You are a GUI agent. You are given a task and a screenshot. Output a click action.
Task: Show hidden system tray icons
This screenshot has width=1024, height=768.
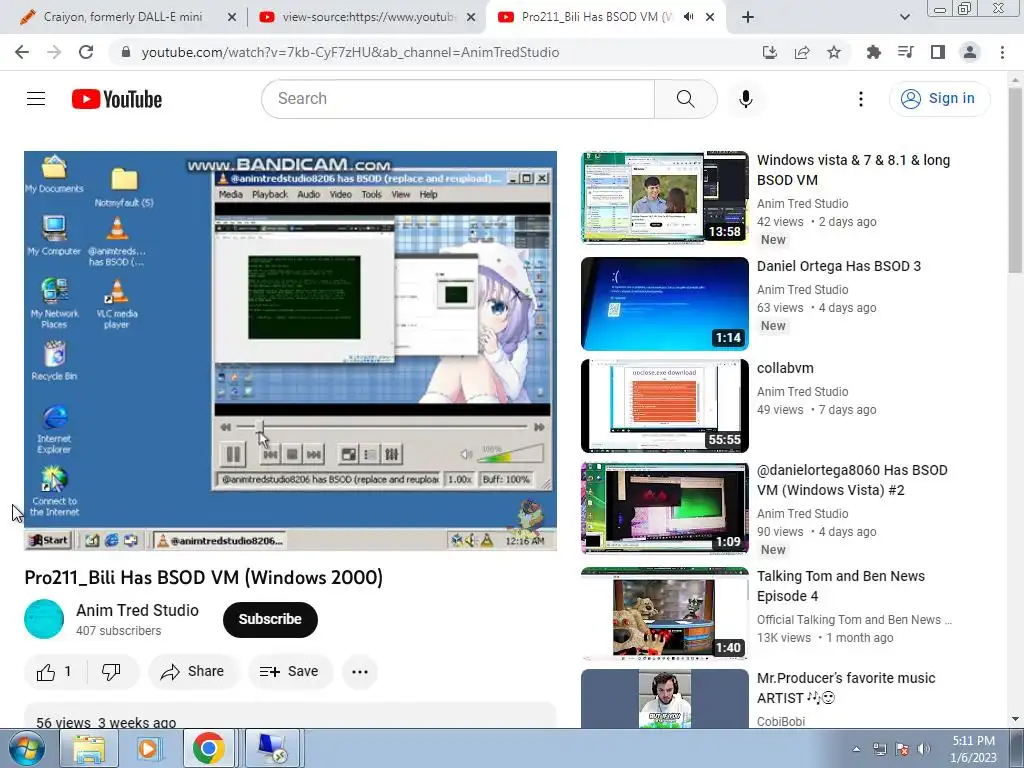(x=856, y=749)
